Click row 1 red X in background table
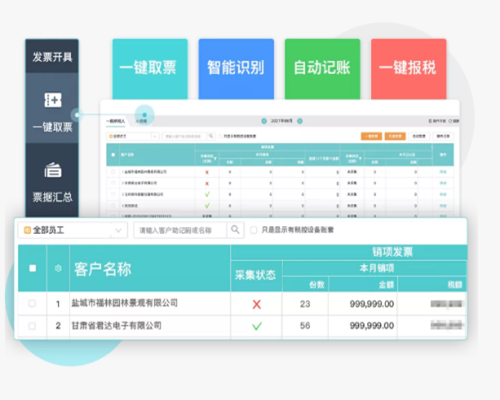Viewport: 500px width, 400px height. click(207, 172)
